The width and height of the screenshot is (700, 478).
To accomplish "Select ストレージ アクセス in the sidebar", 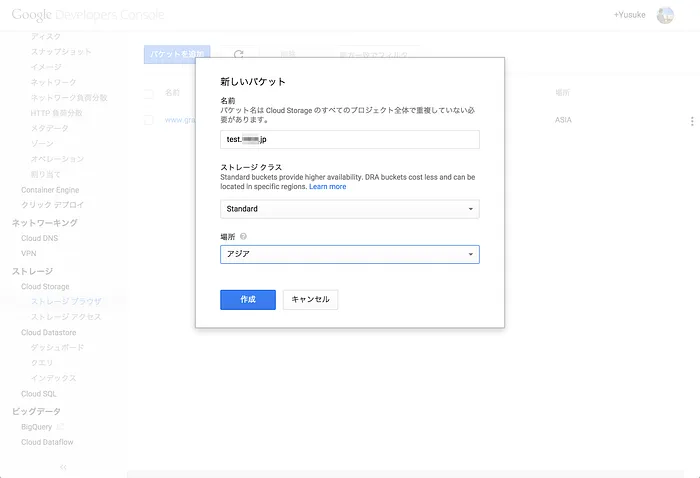I will [x=66, y=317].
